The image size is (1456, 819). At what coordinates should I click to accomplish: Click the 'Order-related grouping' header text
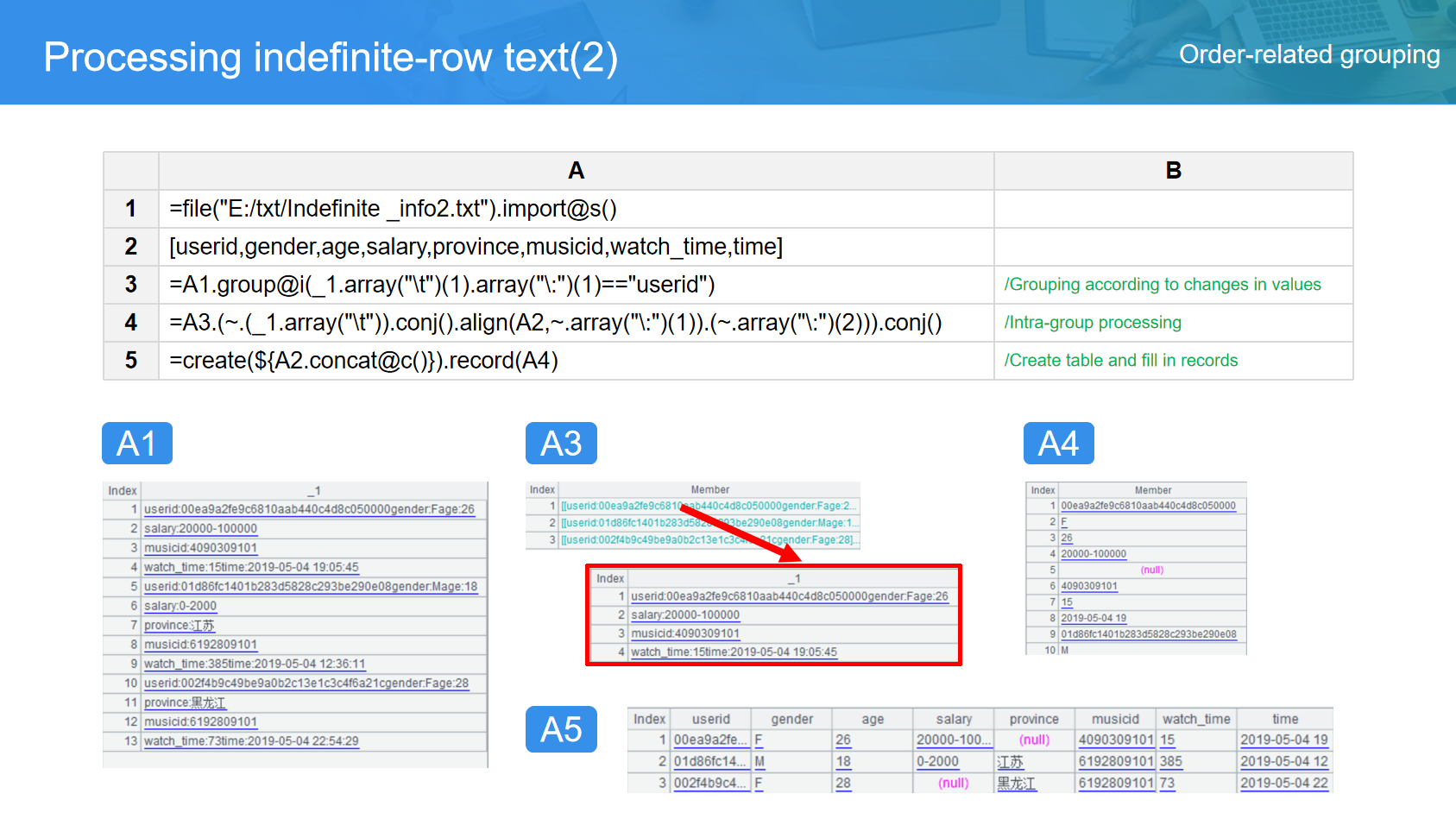(x=1308, y=54)
